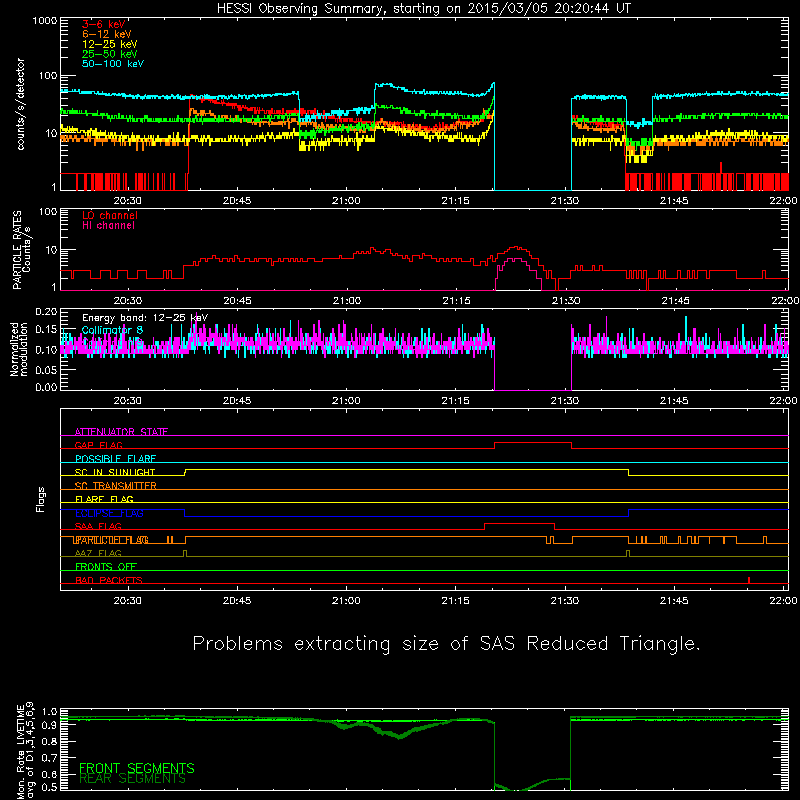Click the 21:15 tick label under the particle rates panel
Screen dimensions: 800x800
point(456,301)
